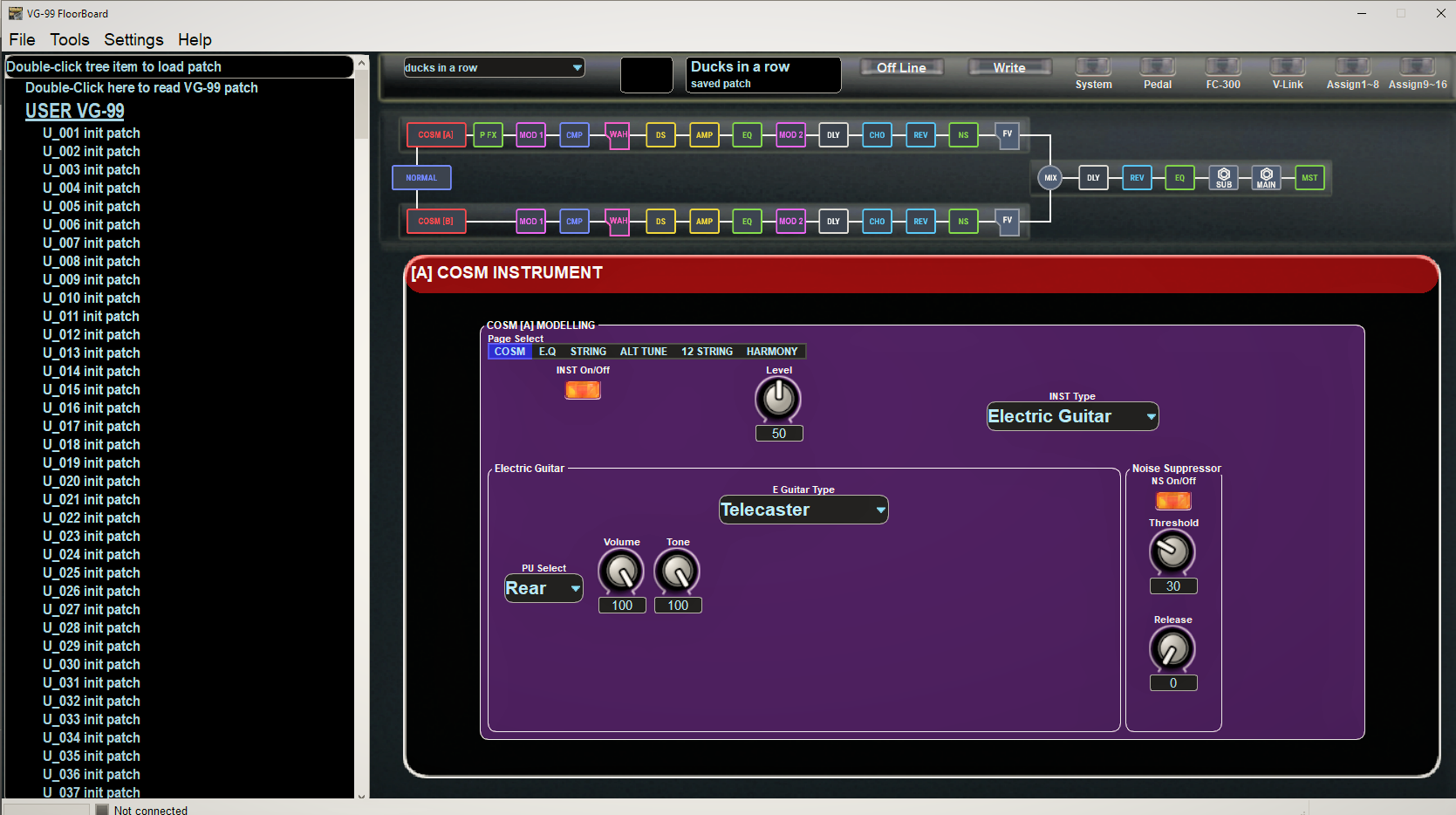
Task: Expand the E Guitar Type Telecaster dropdown
Action: [x=803, y=510]
